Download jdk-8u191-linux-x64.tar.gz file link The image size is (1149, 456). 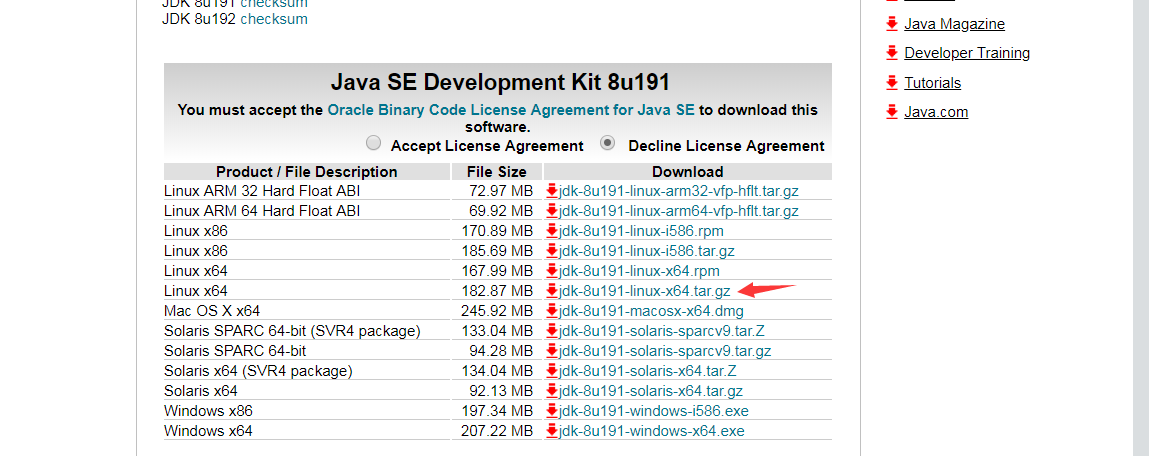tap(644, 291)
